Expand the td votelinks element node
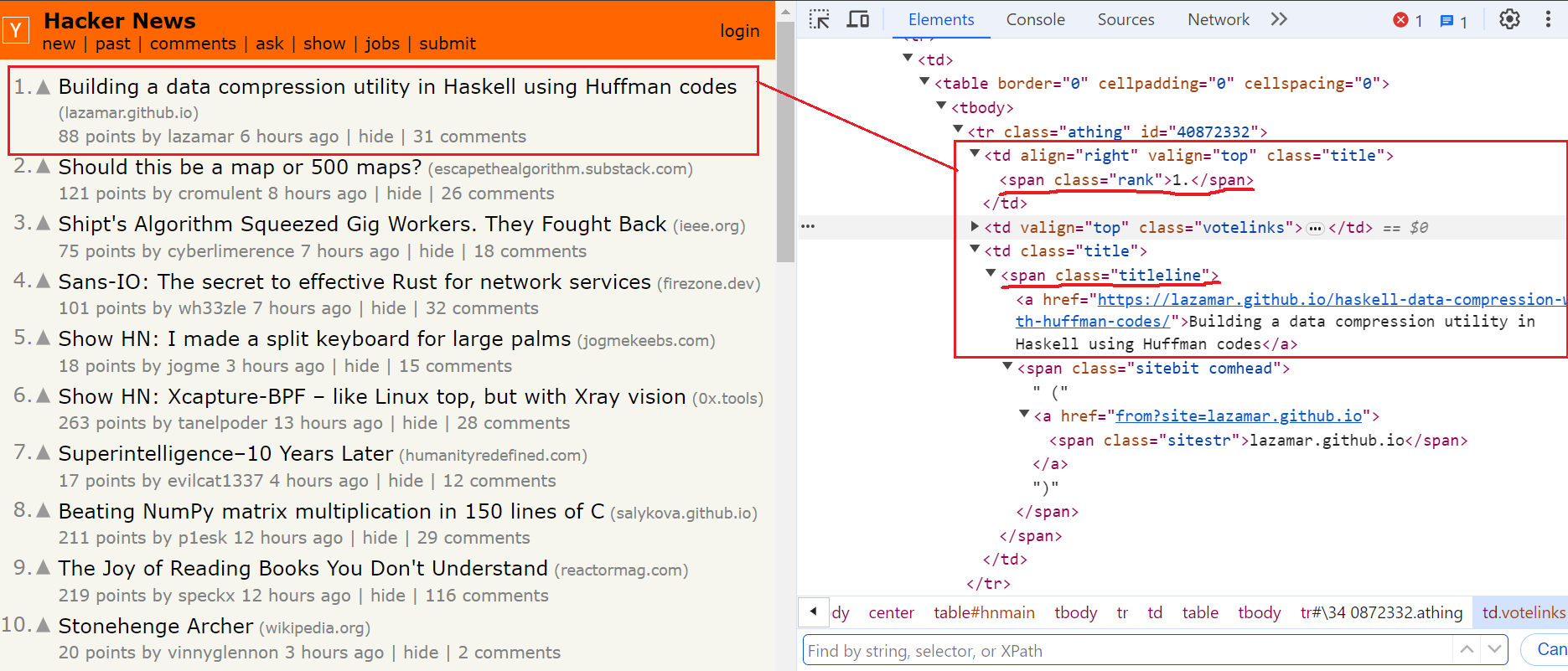1568x671 pixels. click(x=975, y=227)
